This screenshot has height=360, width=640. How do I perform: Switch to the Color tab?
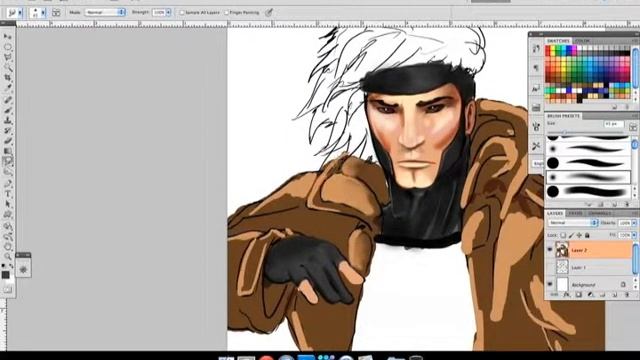point(582,41)
